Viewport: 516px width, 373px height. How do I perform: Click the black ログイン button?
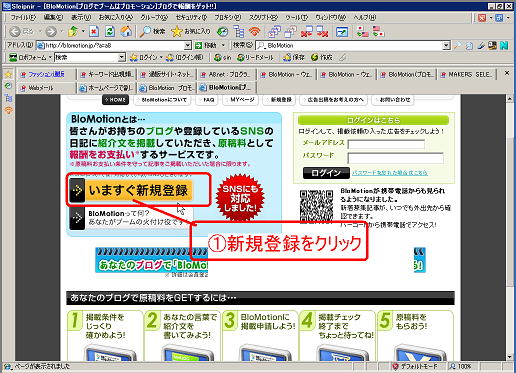326,173
